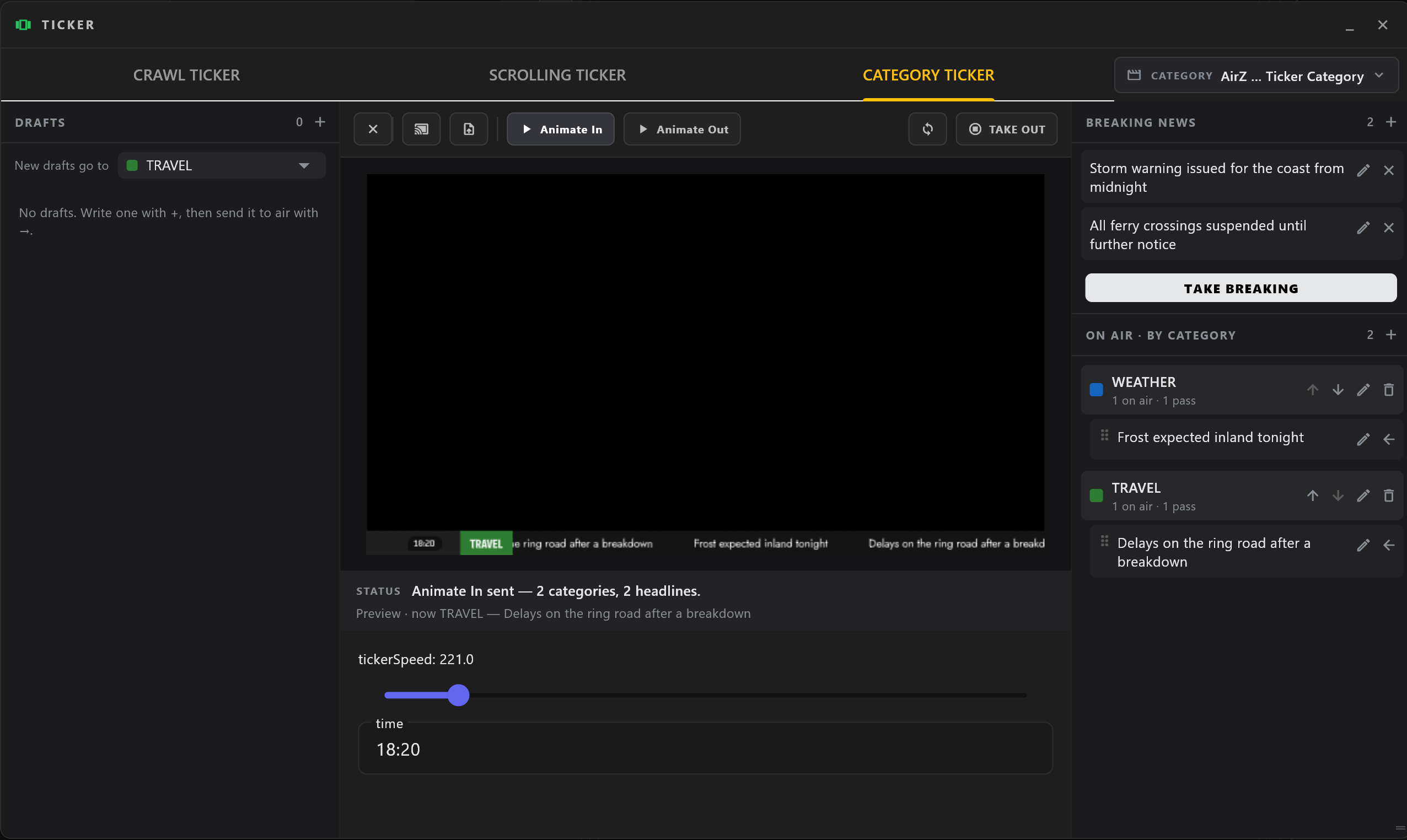Viewport: 1407px width, 840px height.
Task: Click the drag handle of Delays headline
Action: click(x=1104, y=541)
